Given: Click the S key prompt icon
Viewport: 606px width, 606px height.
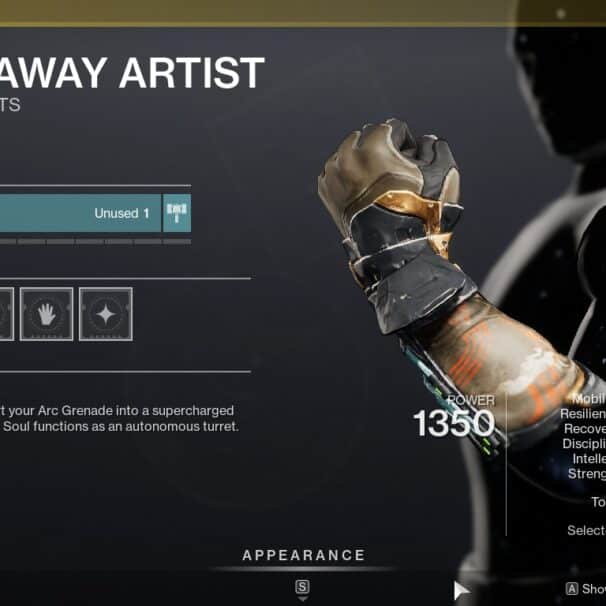Looking at the screenshot, I should (302, 587).
